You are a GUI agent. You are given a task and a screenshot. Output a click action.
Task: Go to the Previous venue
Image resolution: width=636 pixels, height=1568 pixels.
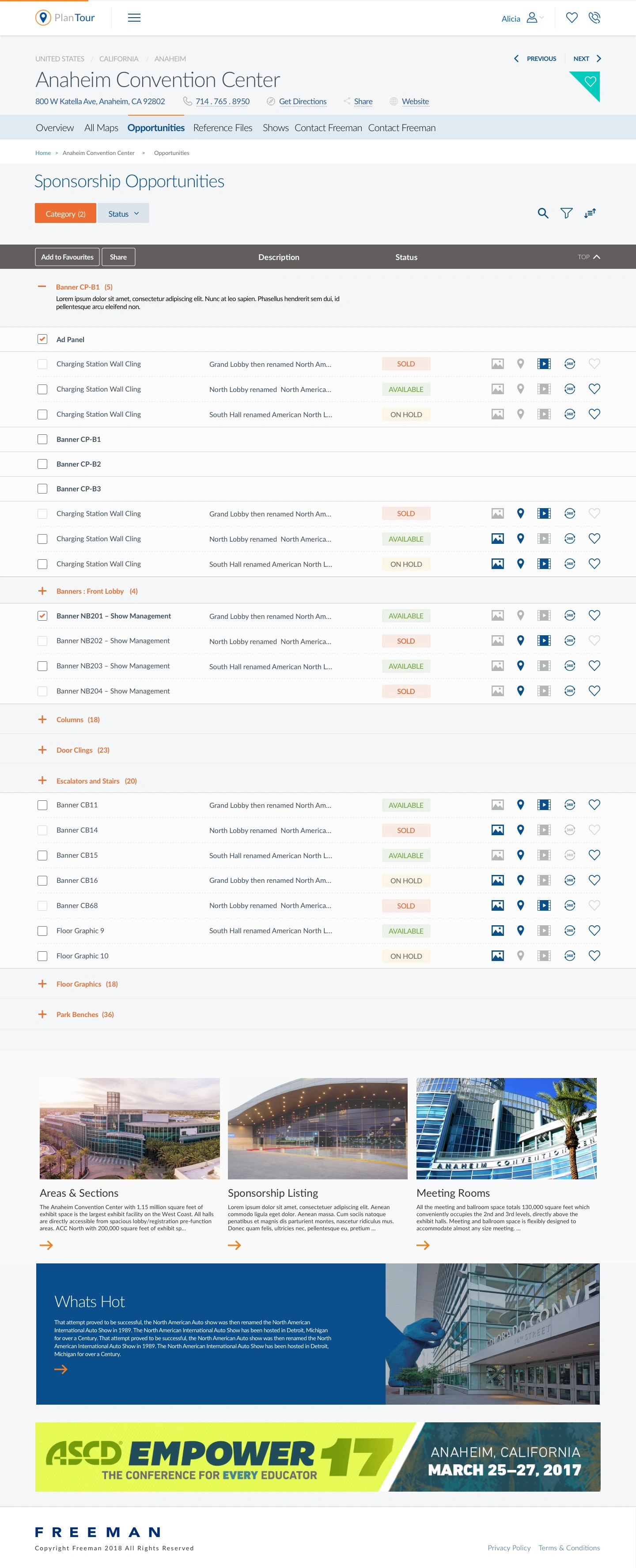point(535,58)
